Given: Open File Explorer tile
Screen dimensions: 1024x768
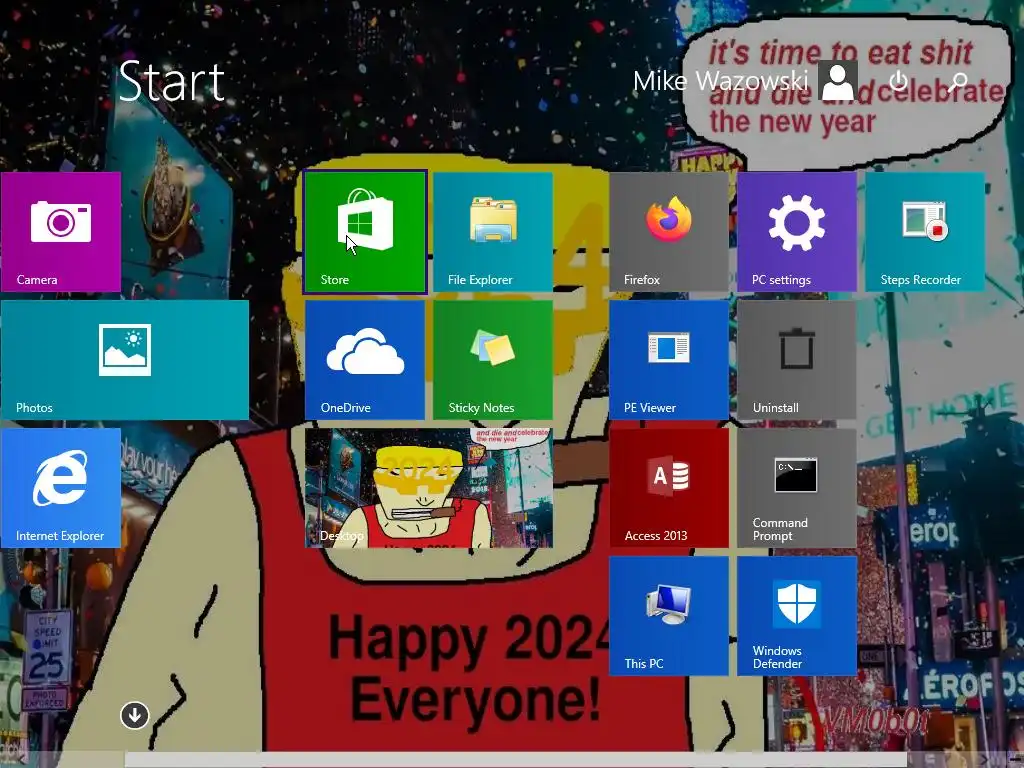Looking at the screenshot, I should [493, 232].
